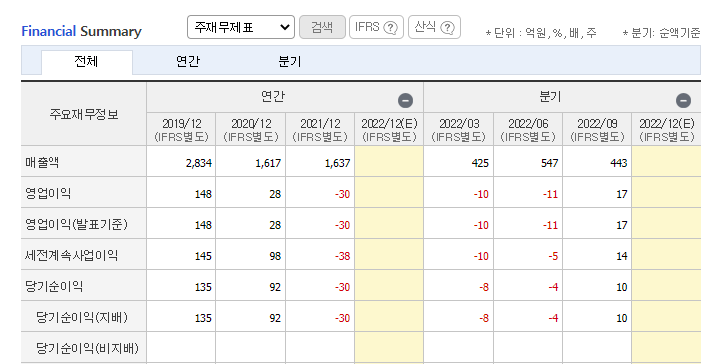Click the 검색 button
The width and height of the screenshot is (702, 364).
tap(322, 27)
